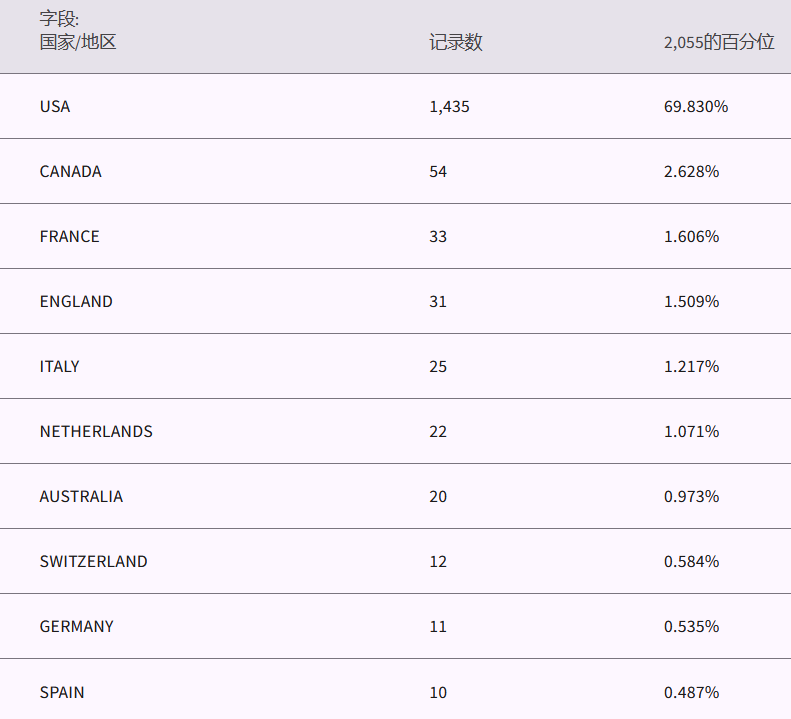Click the 69.830% percentage value
This screenshot has width=791, height=719.
(696, 106)
